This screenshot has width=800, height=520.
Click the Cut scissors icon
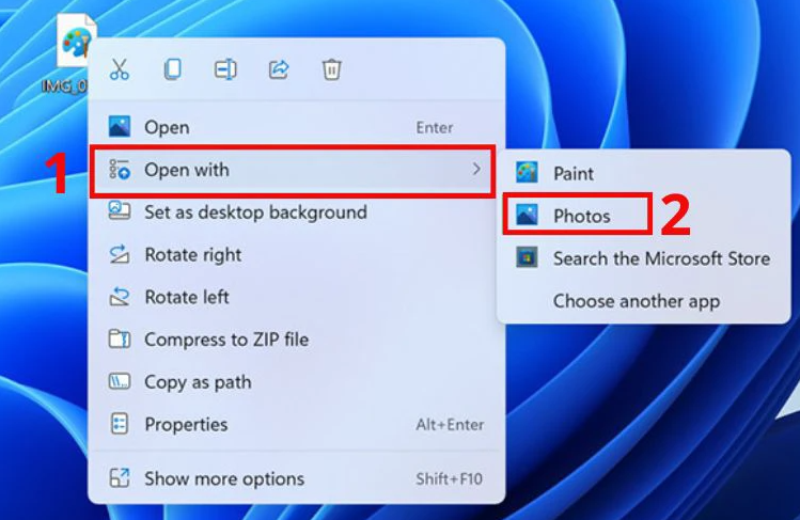119,69
